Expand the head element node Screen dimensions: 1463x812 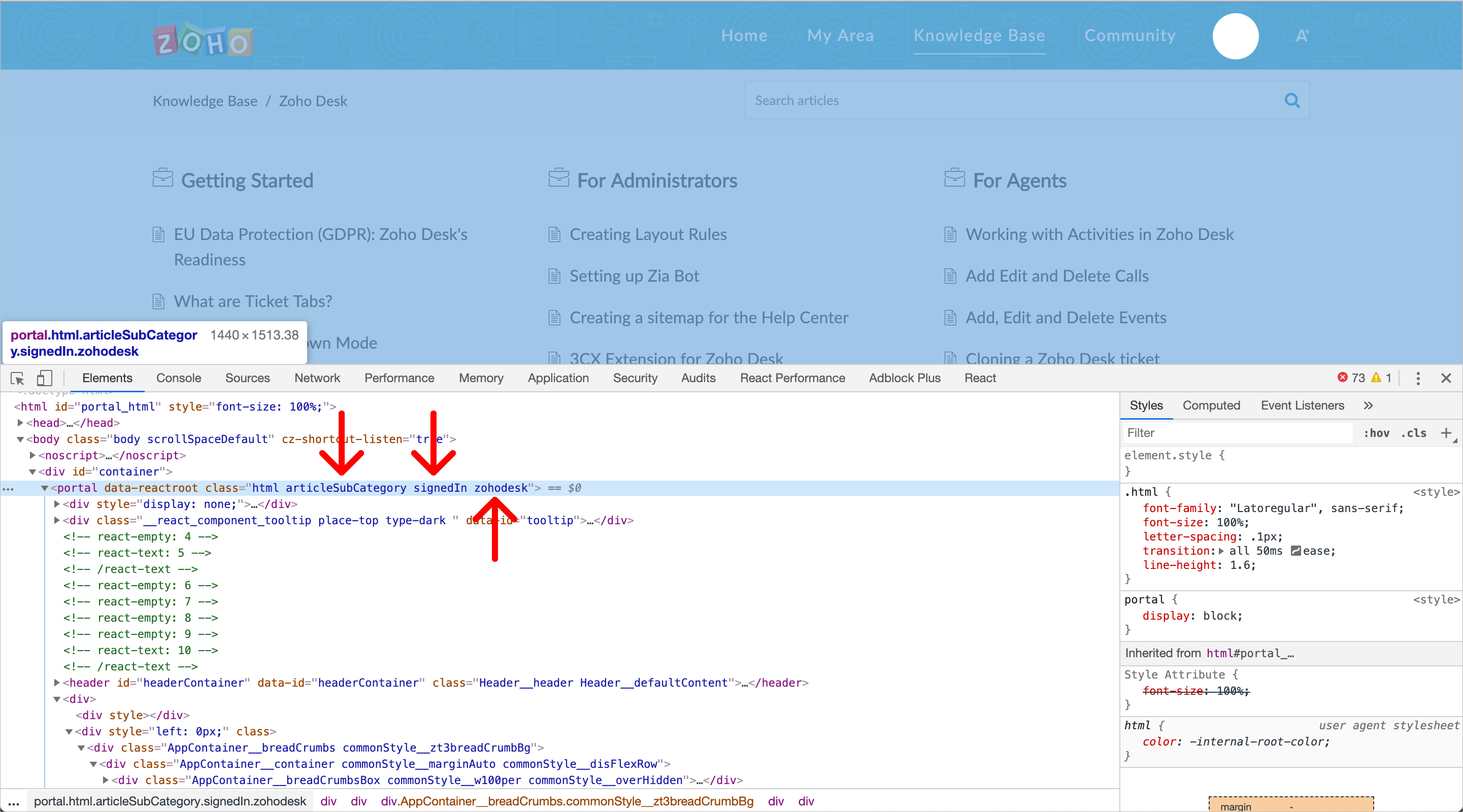[x=20, y=422]
